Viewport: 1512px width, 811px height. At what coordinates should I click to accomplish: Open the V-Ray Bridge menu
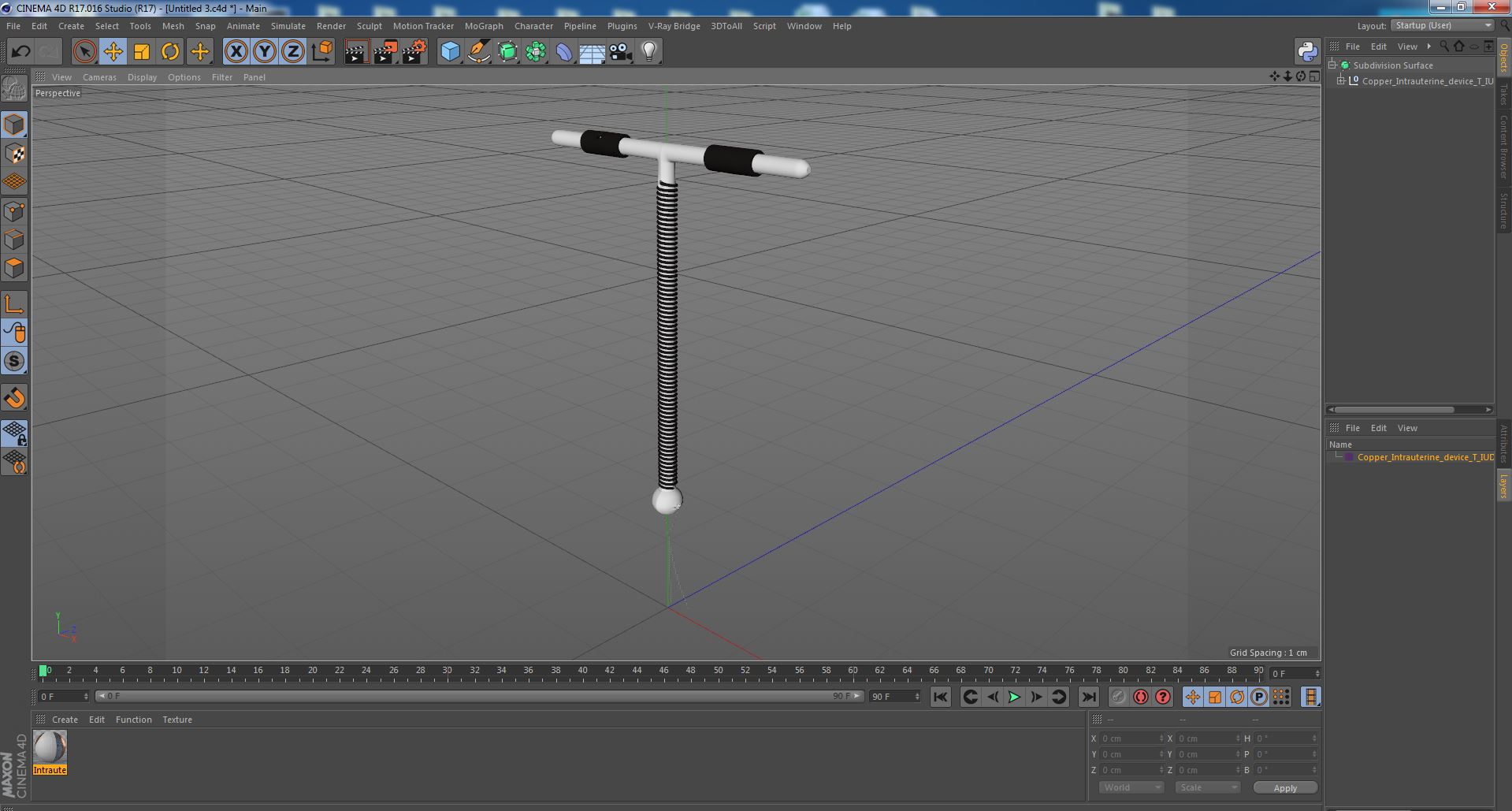point(674,26)
